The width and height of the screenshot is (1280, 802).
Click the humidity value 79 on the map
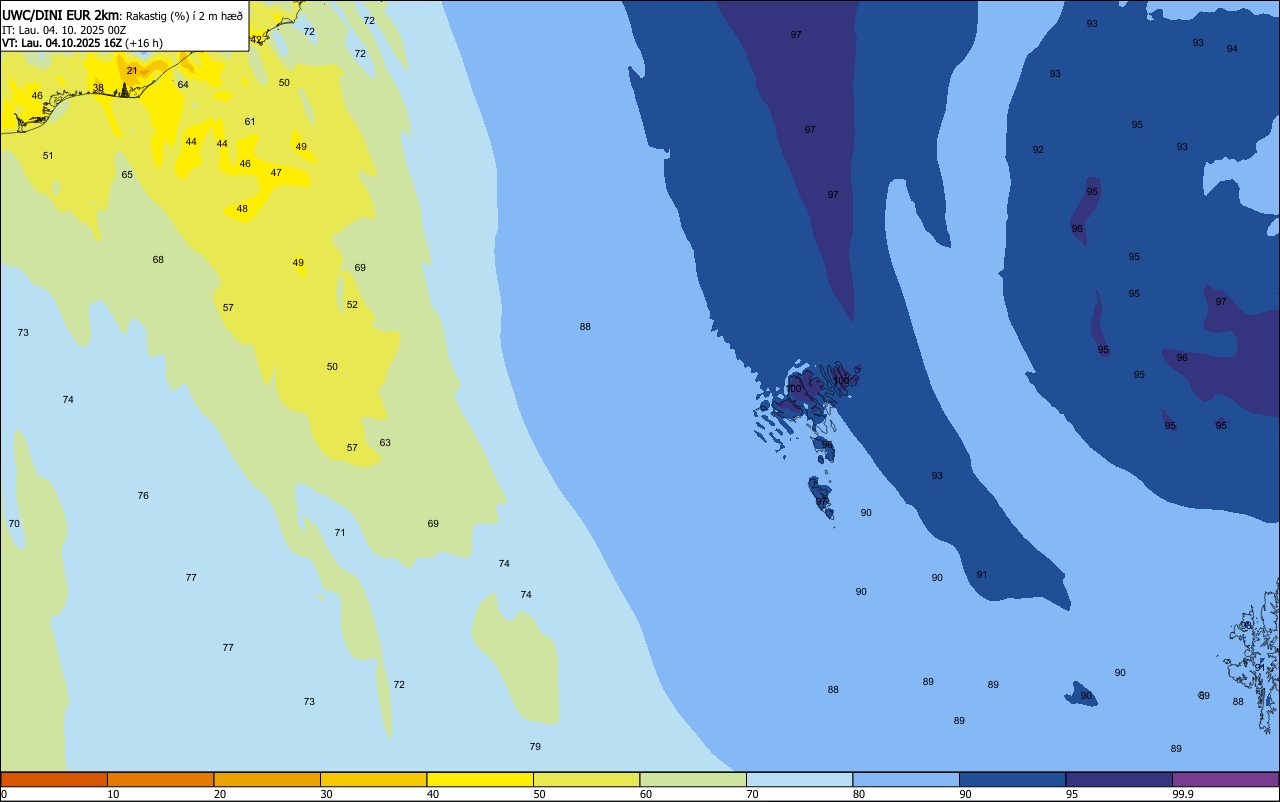click(535, 747)
